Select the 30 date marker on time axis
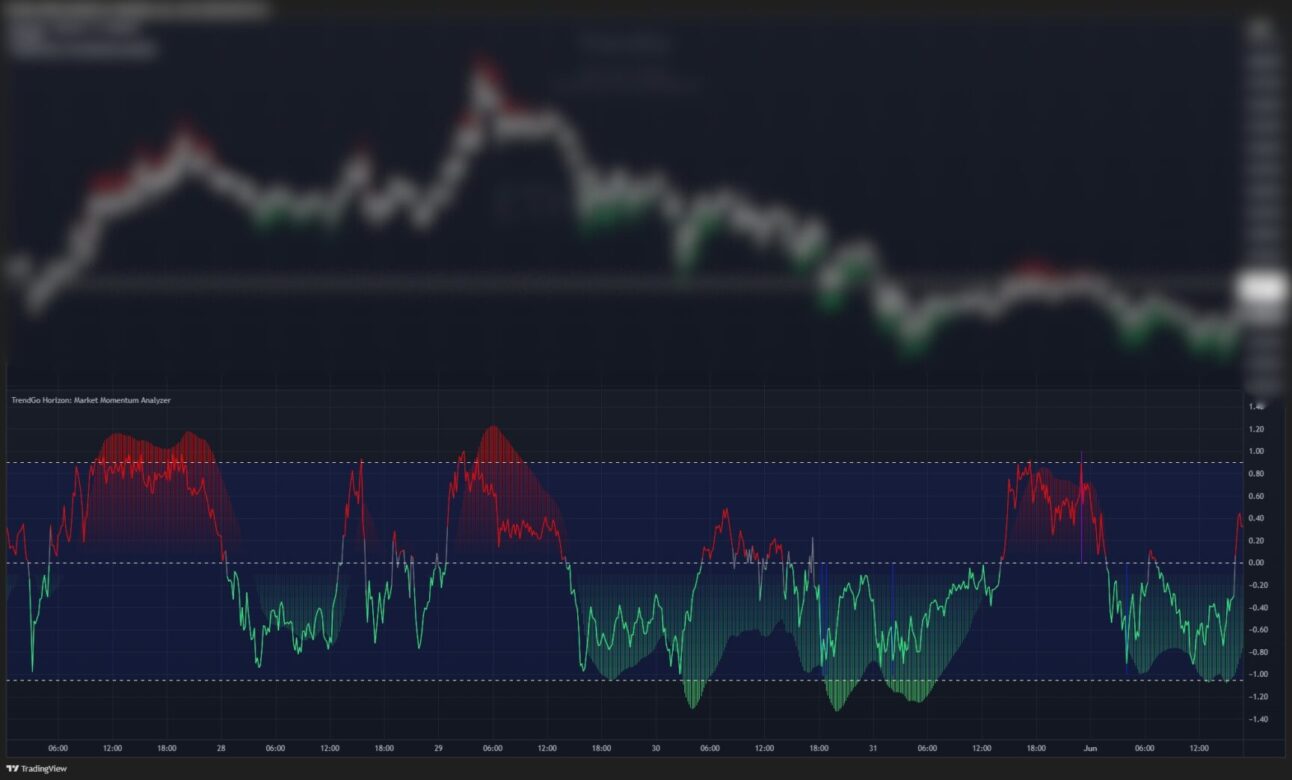 [655, 748]
